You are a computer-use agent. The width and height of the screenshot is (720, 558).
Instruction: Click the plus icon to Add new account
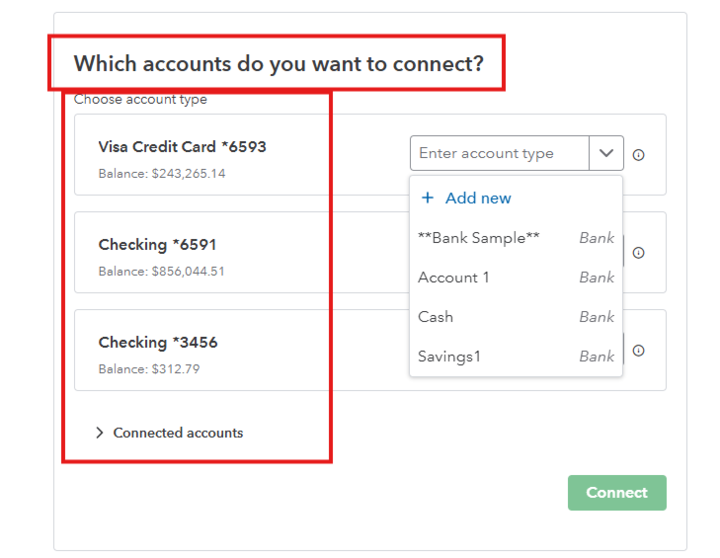(428, 198)
